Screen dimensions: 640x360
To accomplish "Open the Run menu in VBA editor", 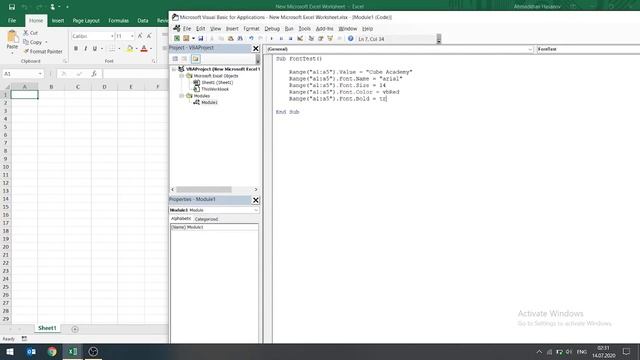I will [289, 29].
